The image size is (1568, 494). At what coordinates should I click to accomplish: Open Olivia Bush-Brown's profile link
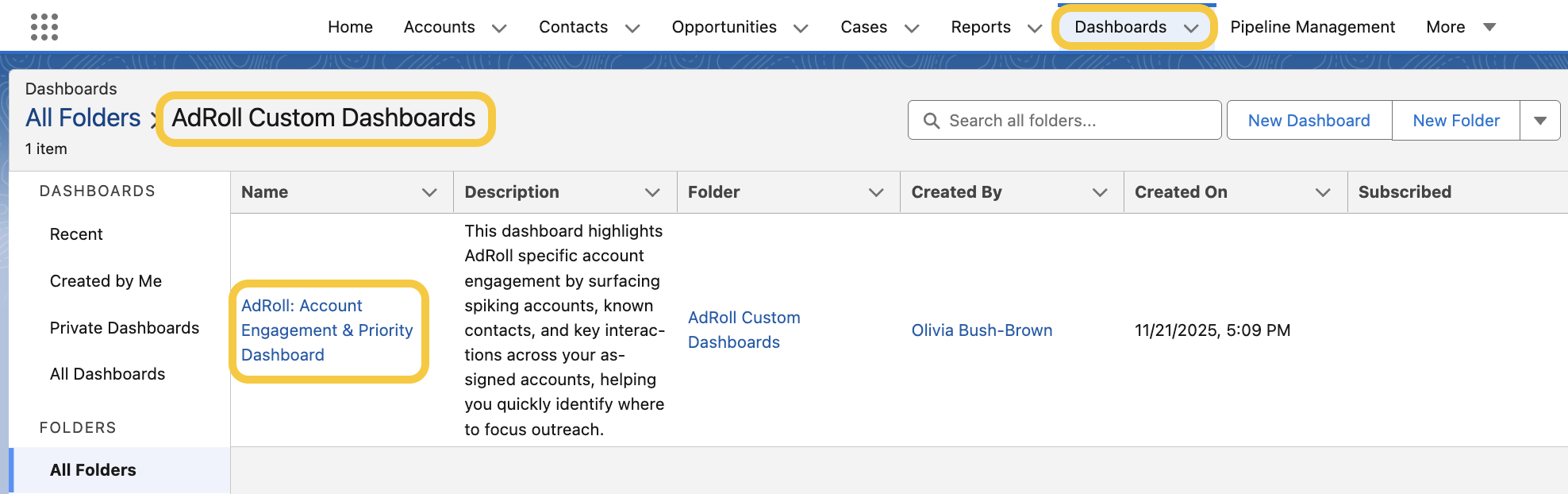click(982, 330)
